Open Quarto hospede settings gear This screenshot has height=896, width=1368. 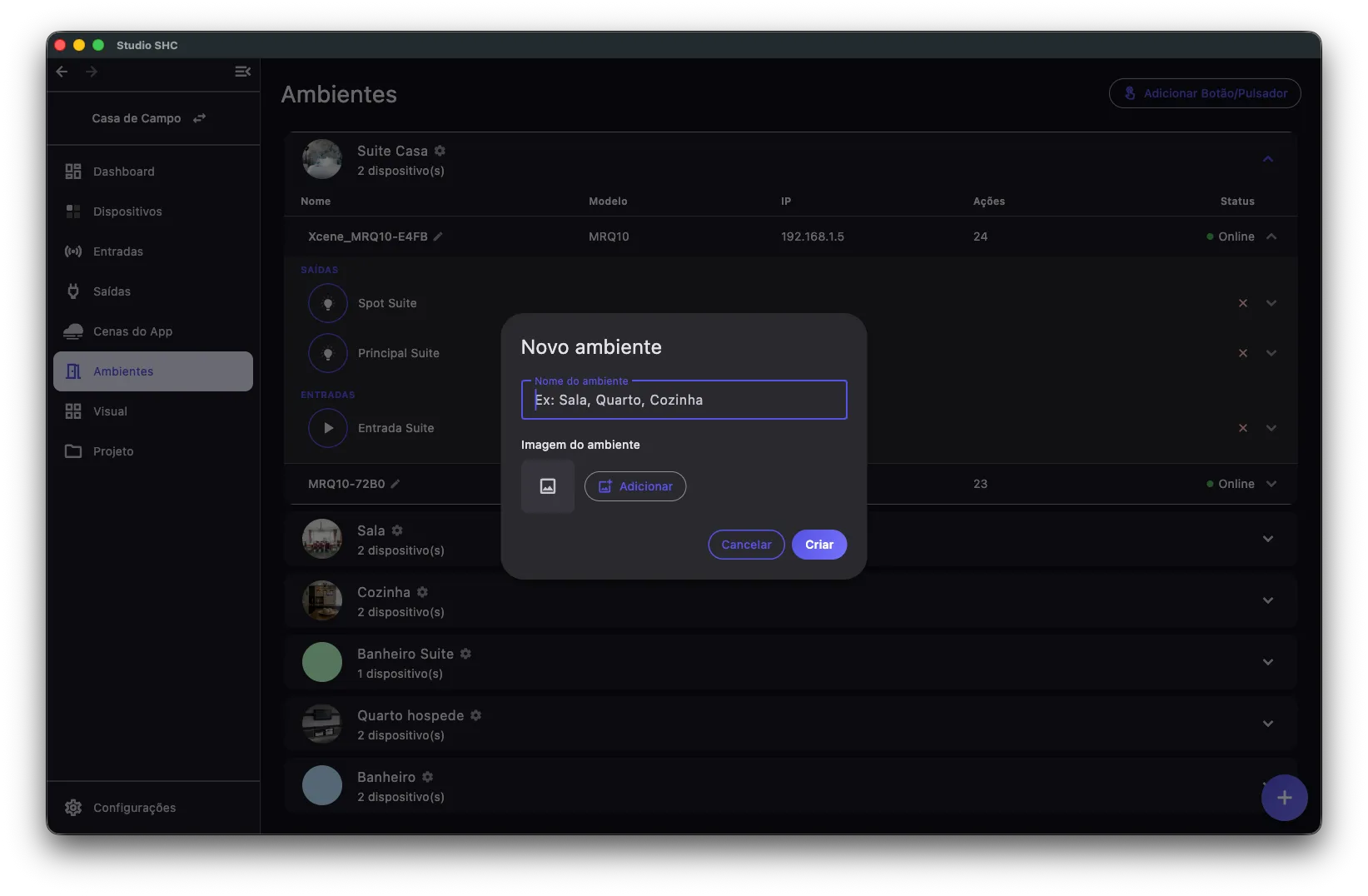point(475,715)
